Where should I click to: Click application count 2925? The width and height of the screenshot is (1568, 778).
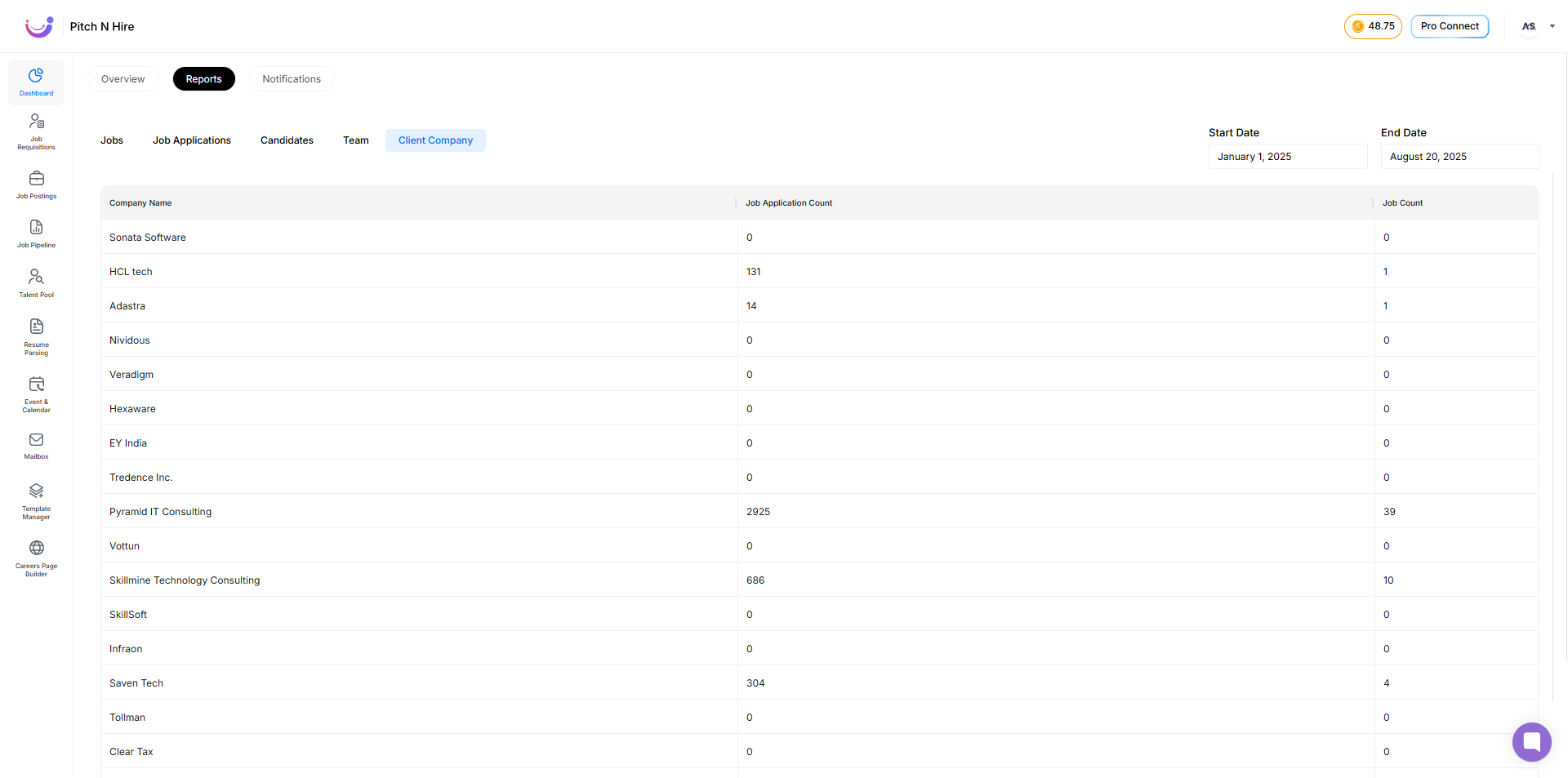[759, 512]
